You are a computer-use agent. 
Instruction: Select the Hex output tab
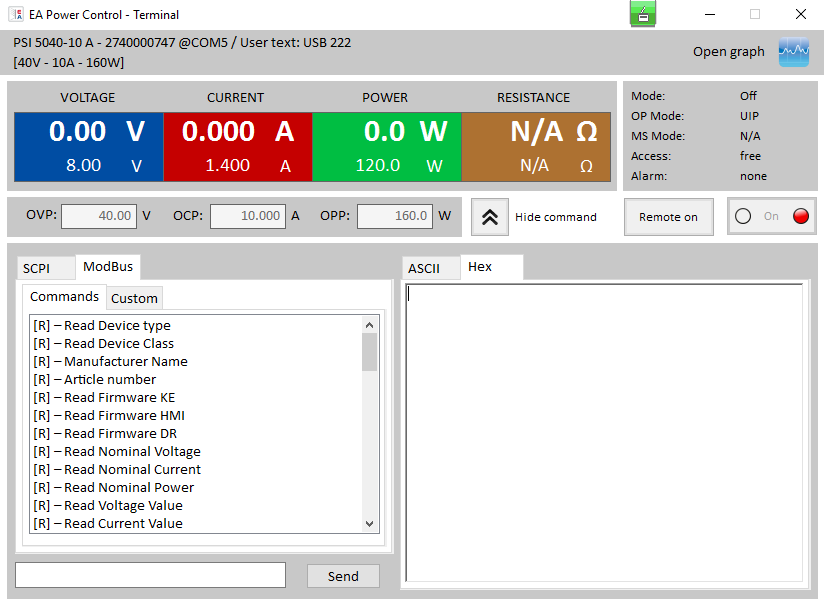tap(481, 267)
